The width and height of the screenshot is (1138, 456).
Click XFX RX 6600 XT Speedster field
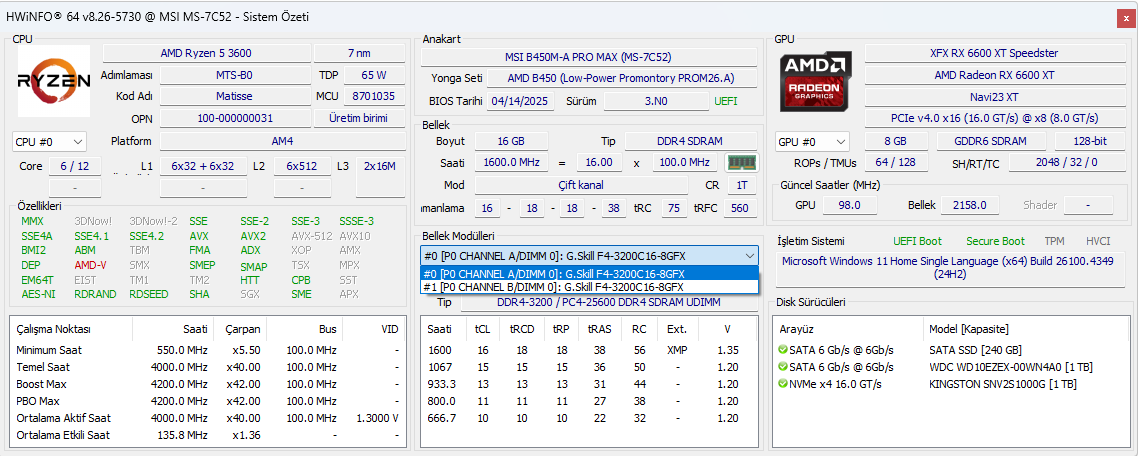pyautogui.click(x=994, y=53)
